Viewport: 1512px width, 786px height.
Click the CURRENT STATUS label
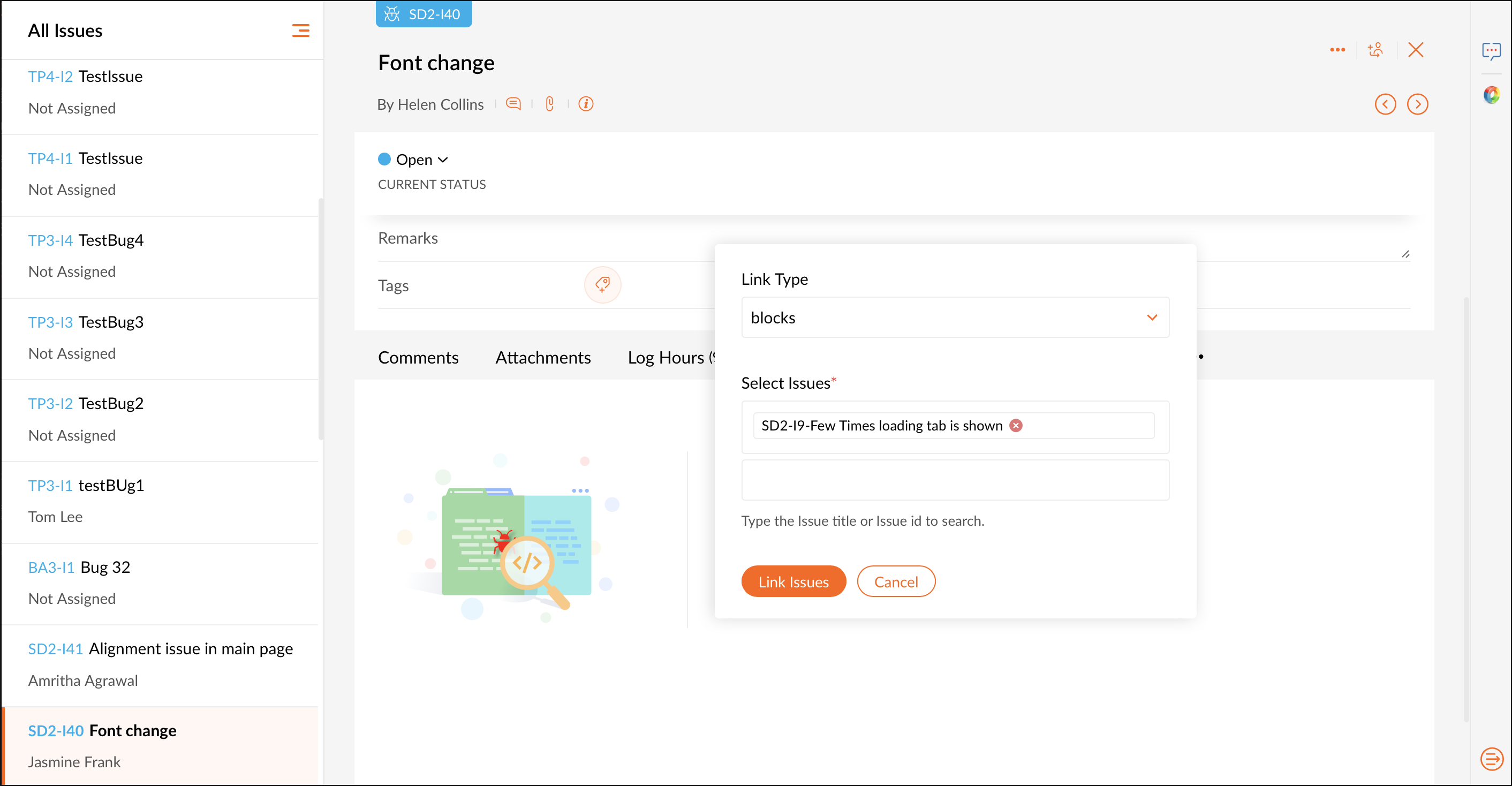point(432,184)
